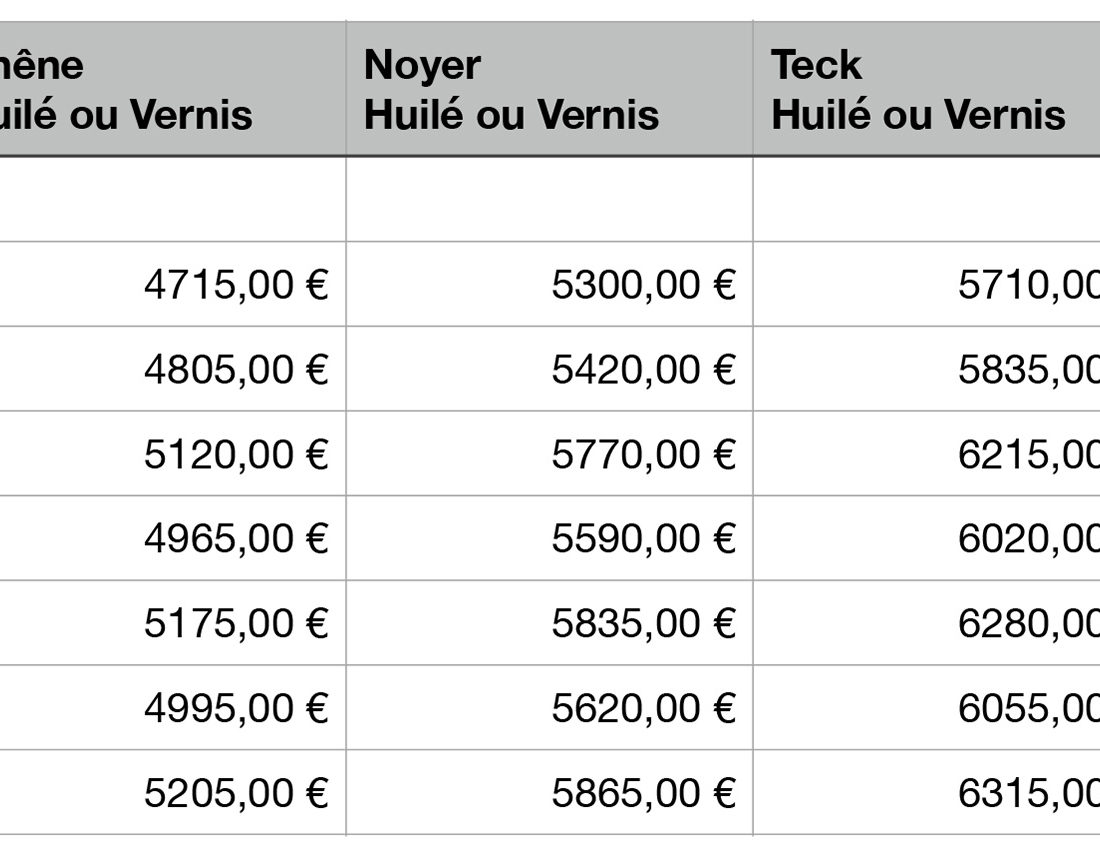Screen dimensions: 1100x853
Task: Select the 5175,00 € price cell
Action: tap(236, 624)
